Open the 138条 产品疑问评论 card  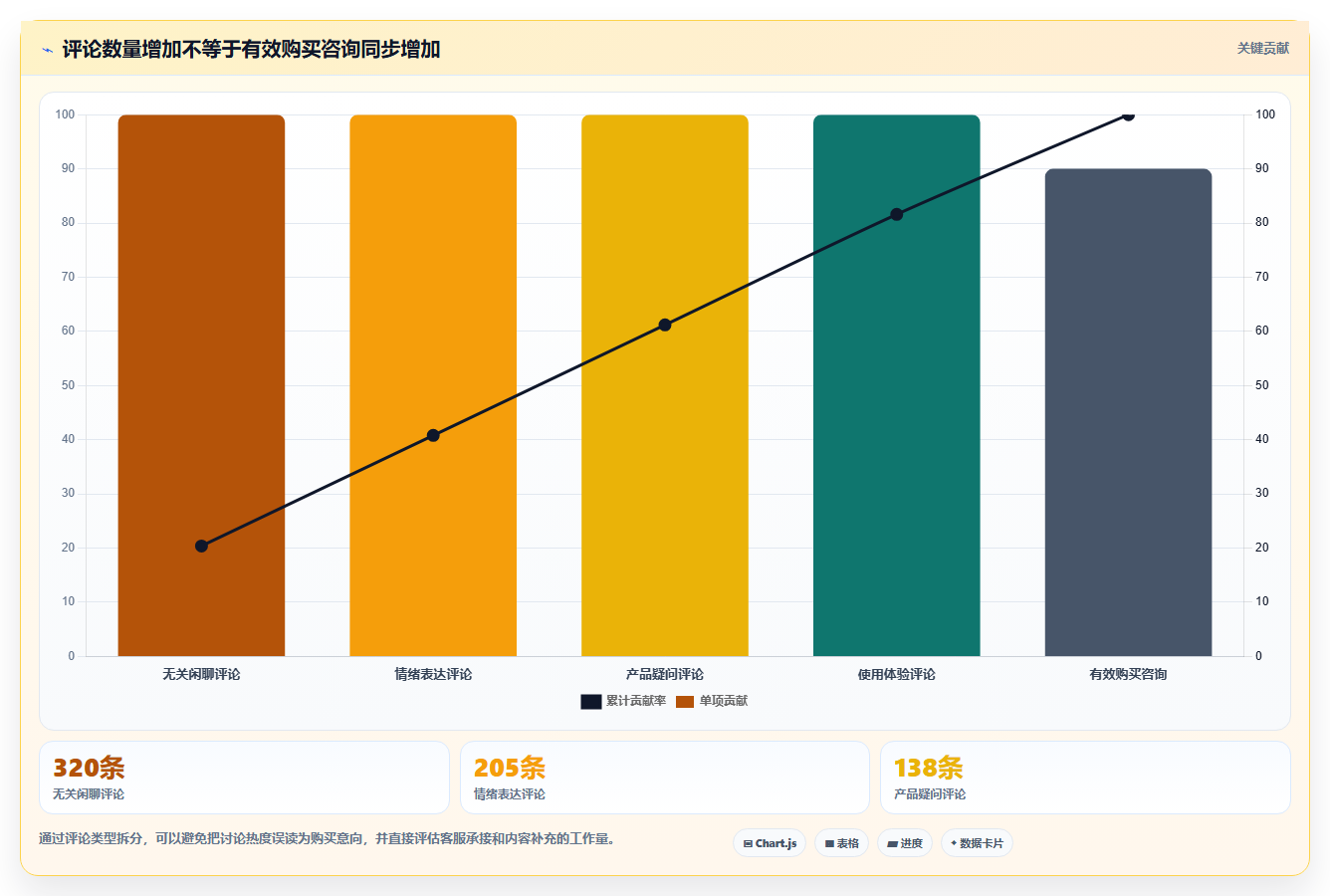coord(1085,778)
